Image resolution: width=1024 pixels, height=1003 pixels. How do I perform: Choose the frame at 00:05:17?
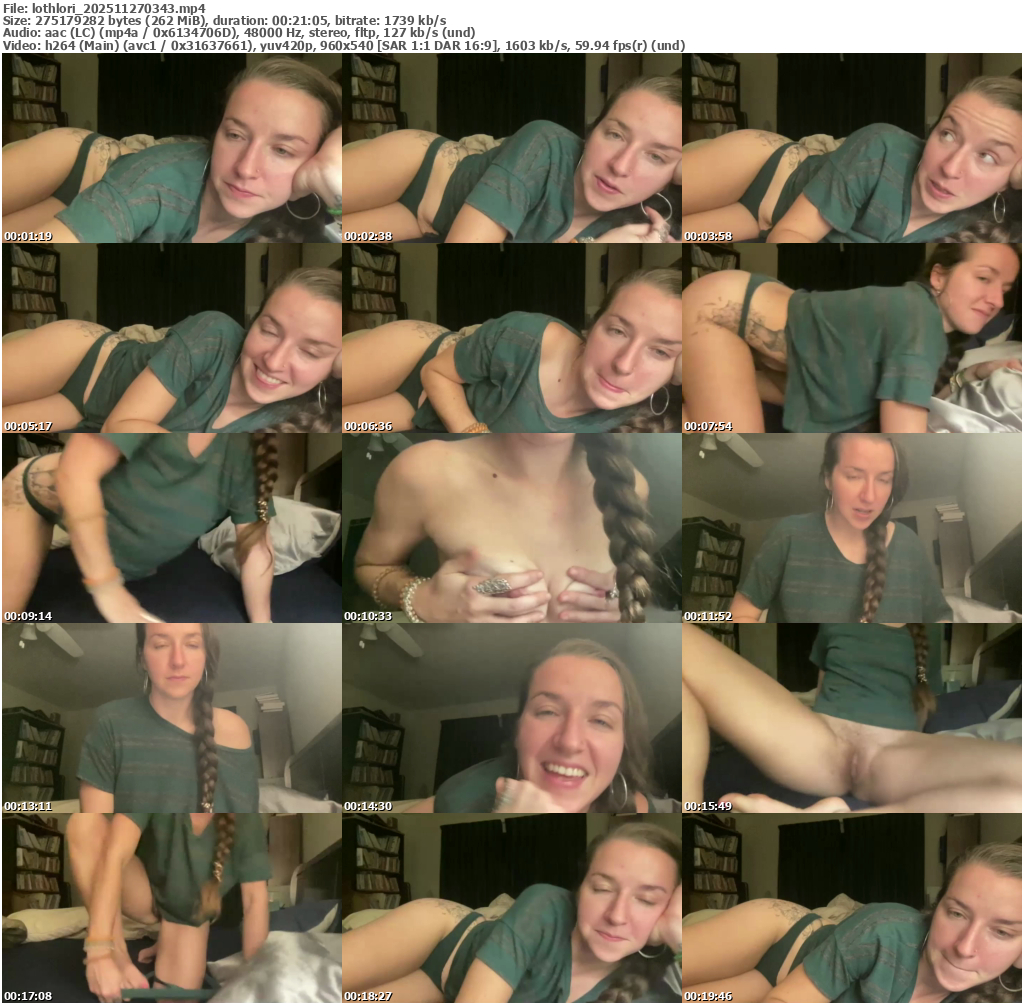[171, 338]
